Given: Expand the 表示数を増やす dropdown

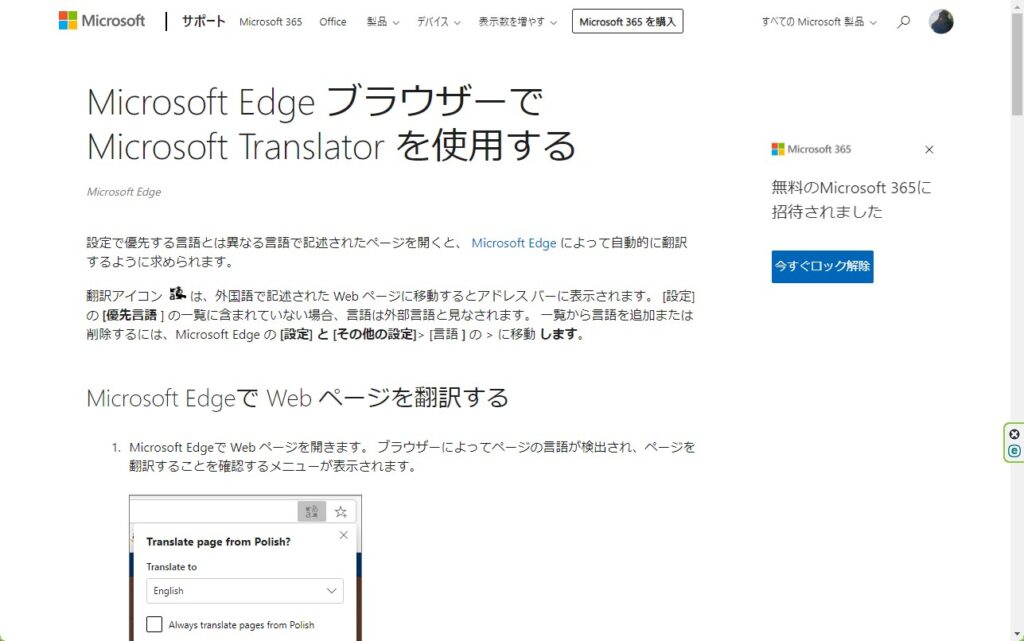Looking at the screenshot, I should (517, 21).
